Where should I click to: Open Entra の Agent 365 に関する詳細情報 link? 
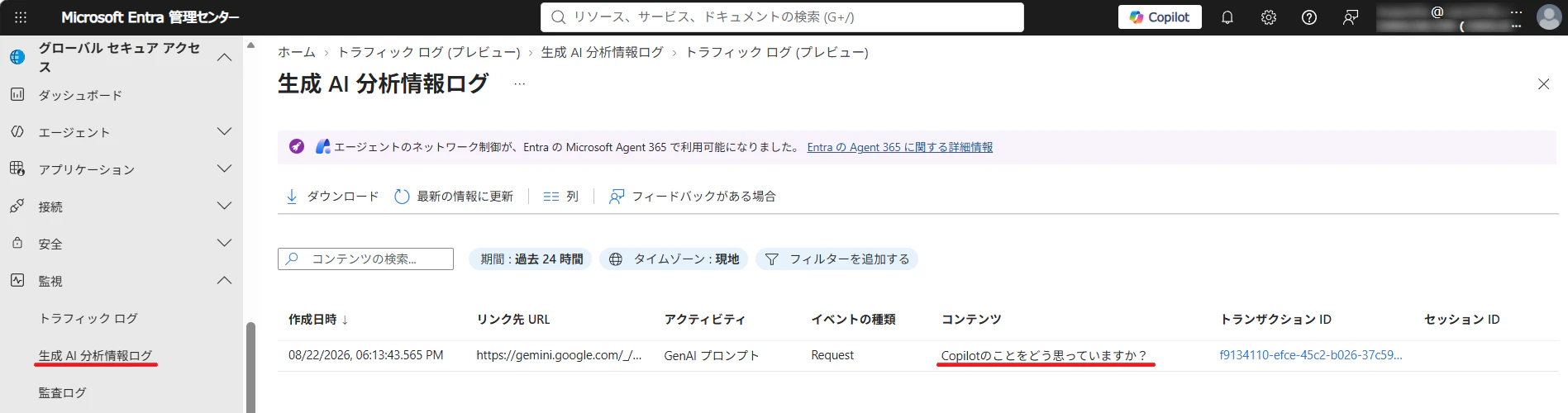[899, 147]
